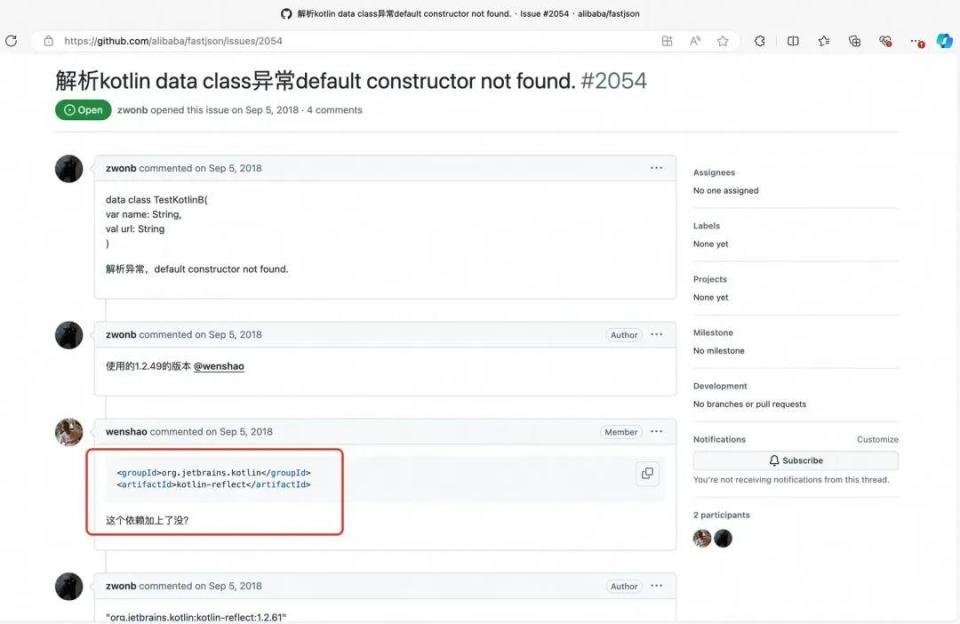Open the favorites list icon
The width and height of the screenshot is (960, 624).
[823, 41]
